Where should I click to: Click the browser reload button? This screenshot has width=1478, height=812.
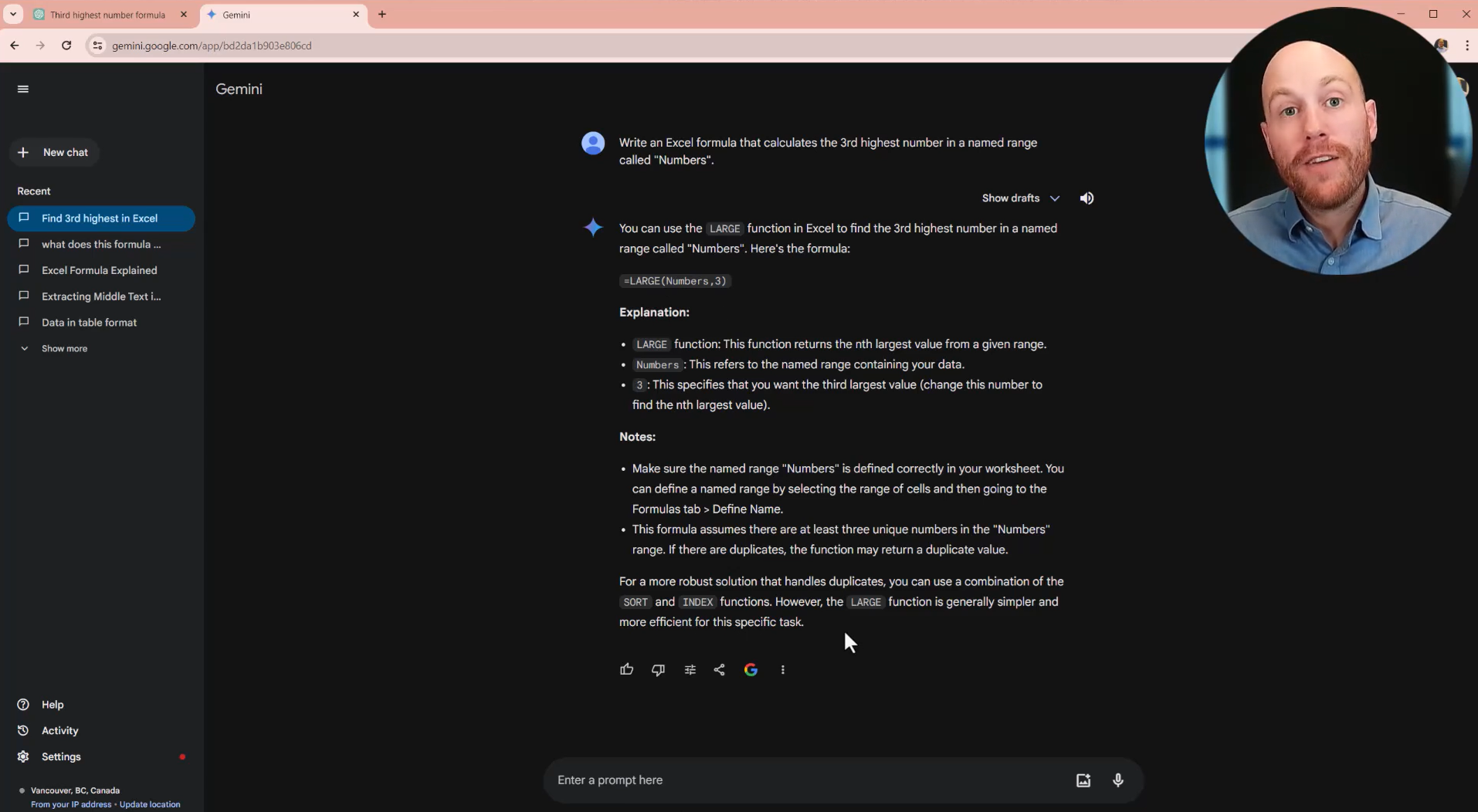(66, 46)
